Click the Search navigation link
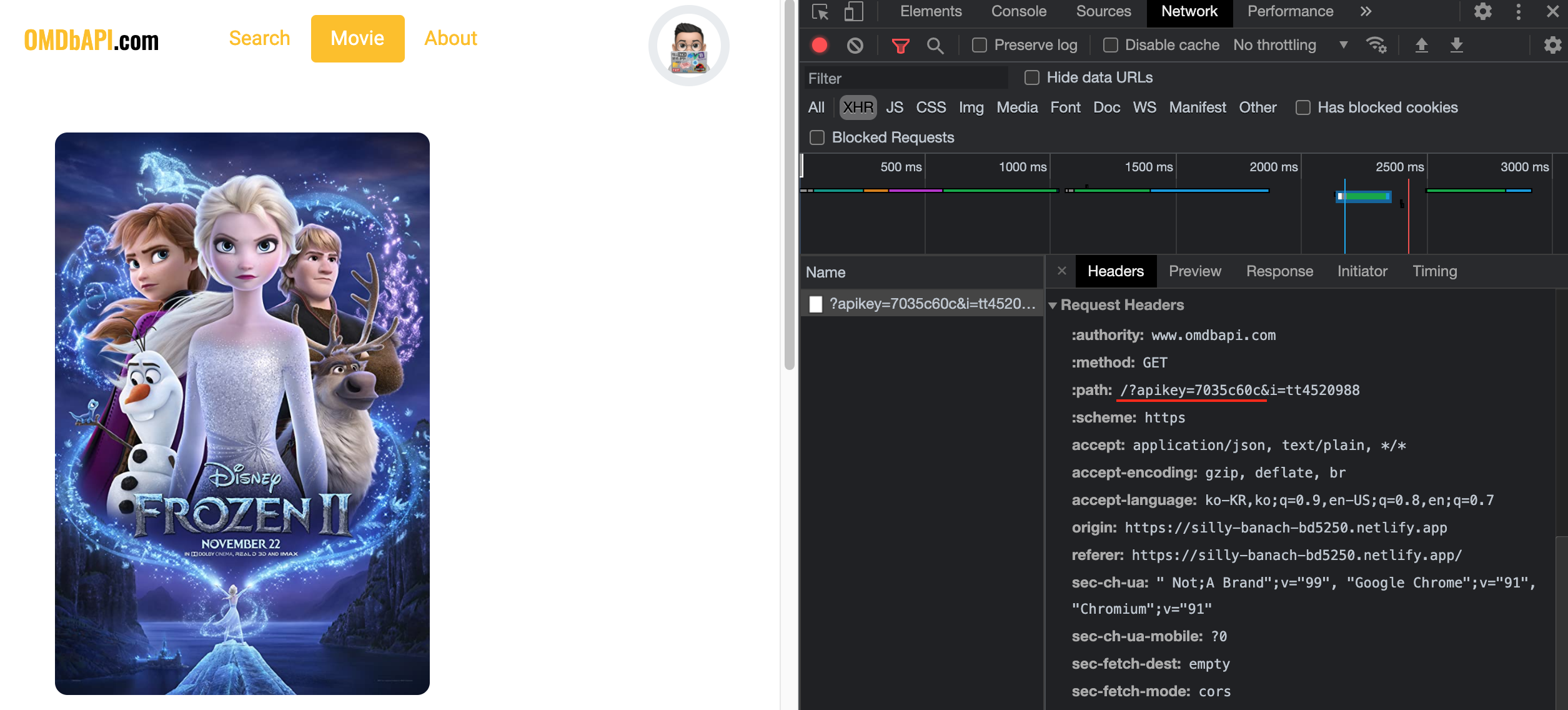 click(259, 38)
